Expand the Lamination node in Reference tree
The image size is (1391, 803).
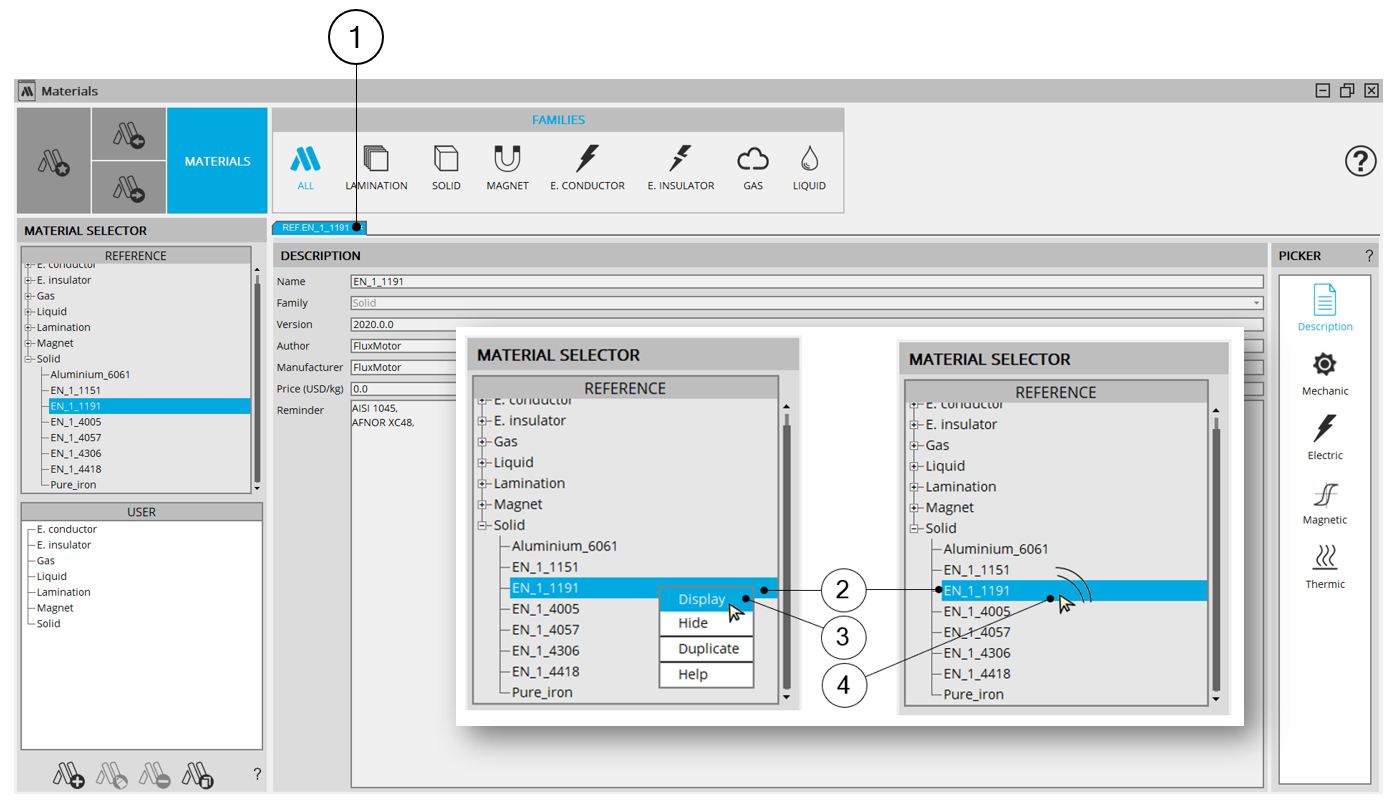tap(29, 328)
